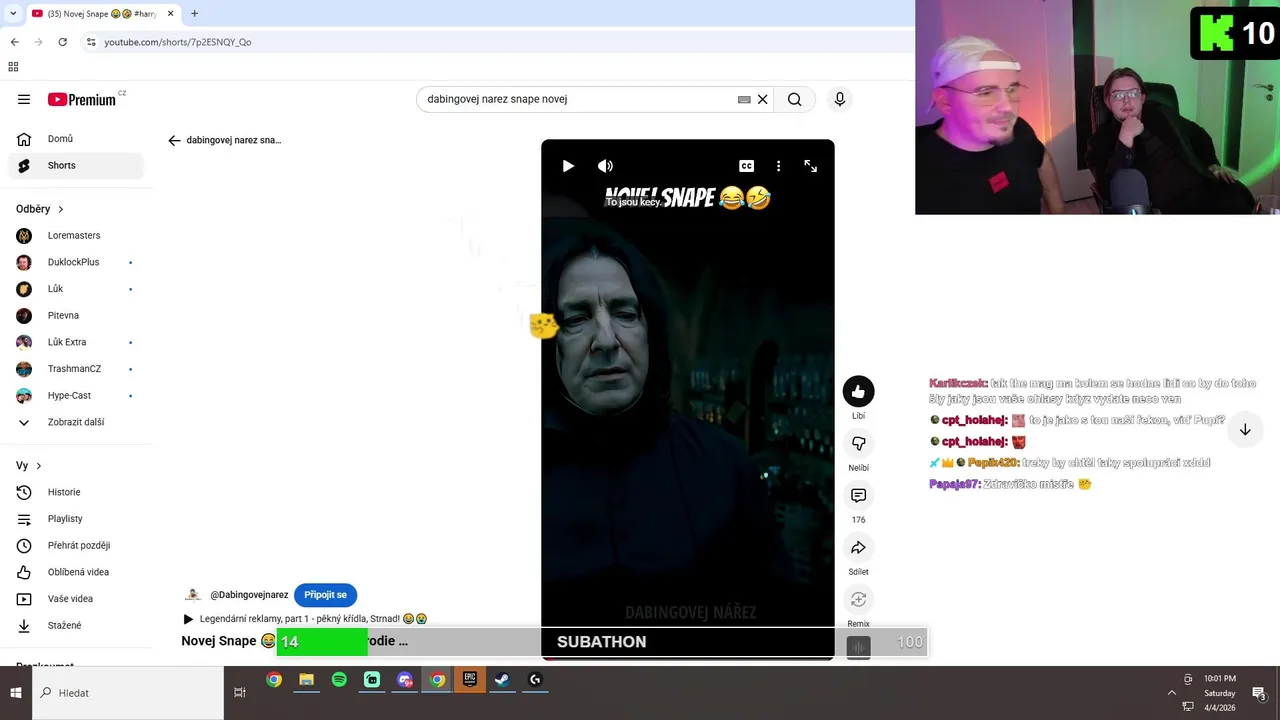Image resolution: width=1280 pixels, height=720 pixels.
Task: Open a new Chrome tab
Action: pos(194,14)
